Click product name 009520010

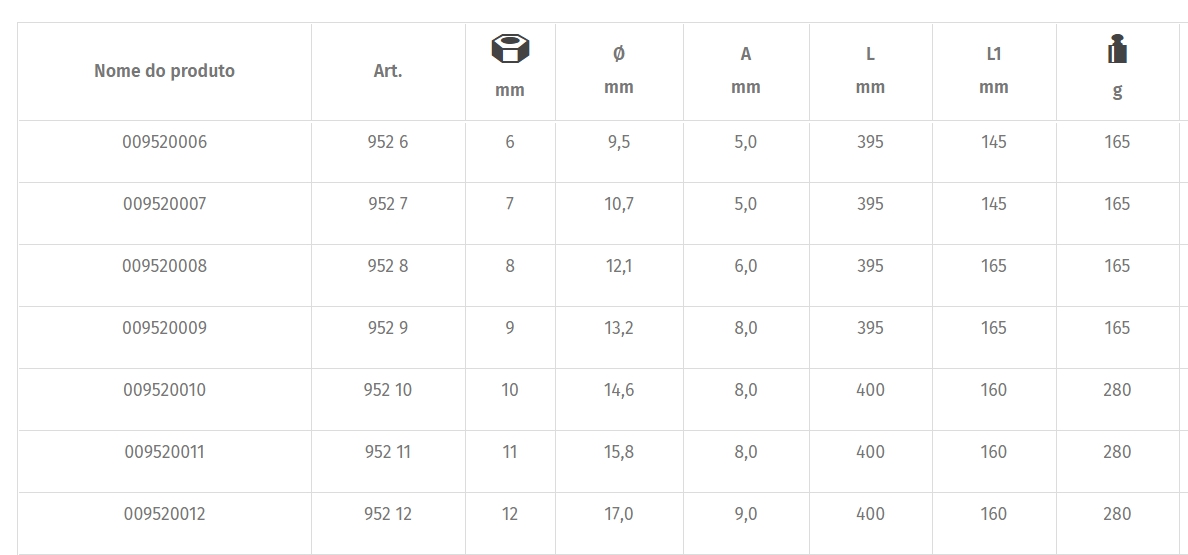(164, 391)
